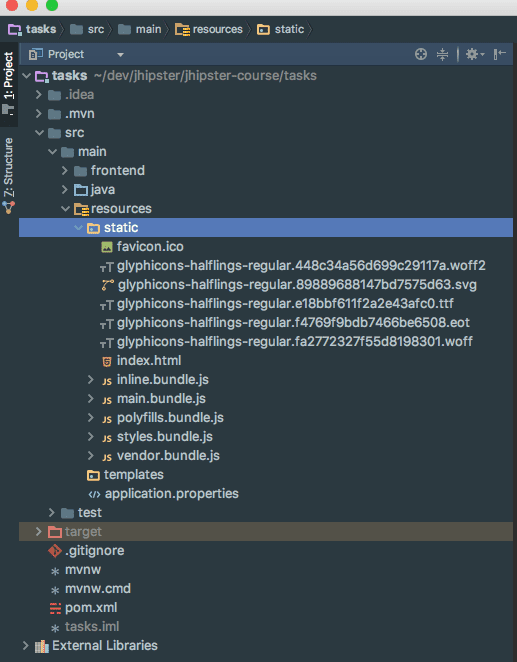Screen dimensions: 517x662
Task: Select the application.properties file name
Action: click(x=172, y=494)
